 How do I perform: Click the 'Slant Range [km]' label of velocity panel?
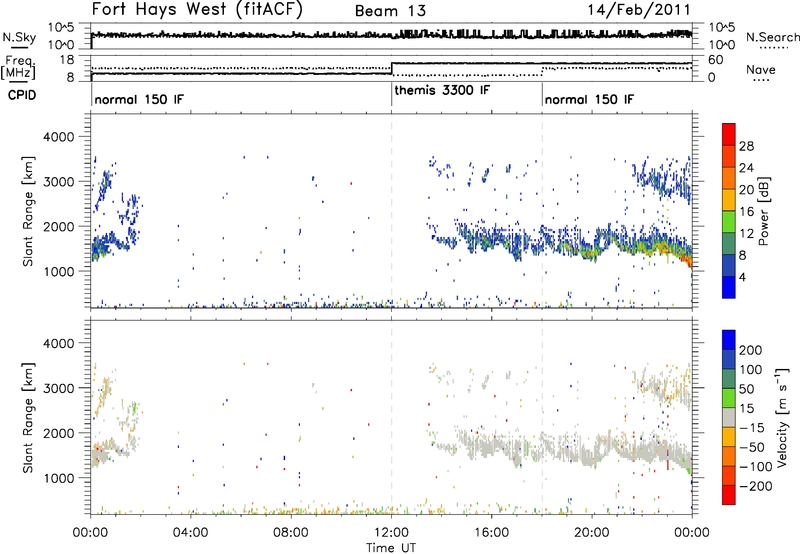click(28, 417)
